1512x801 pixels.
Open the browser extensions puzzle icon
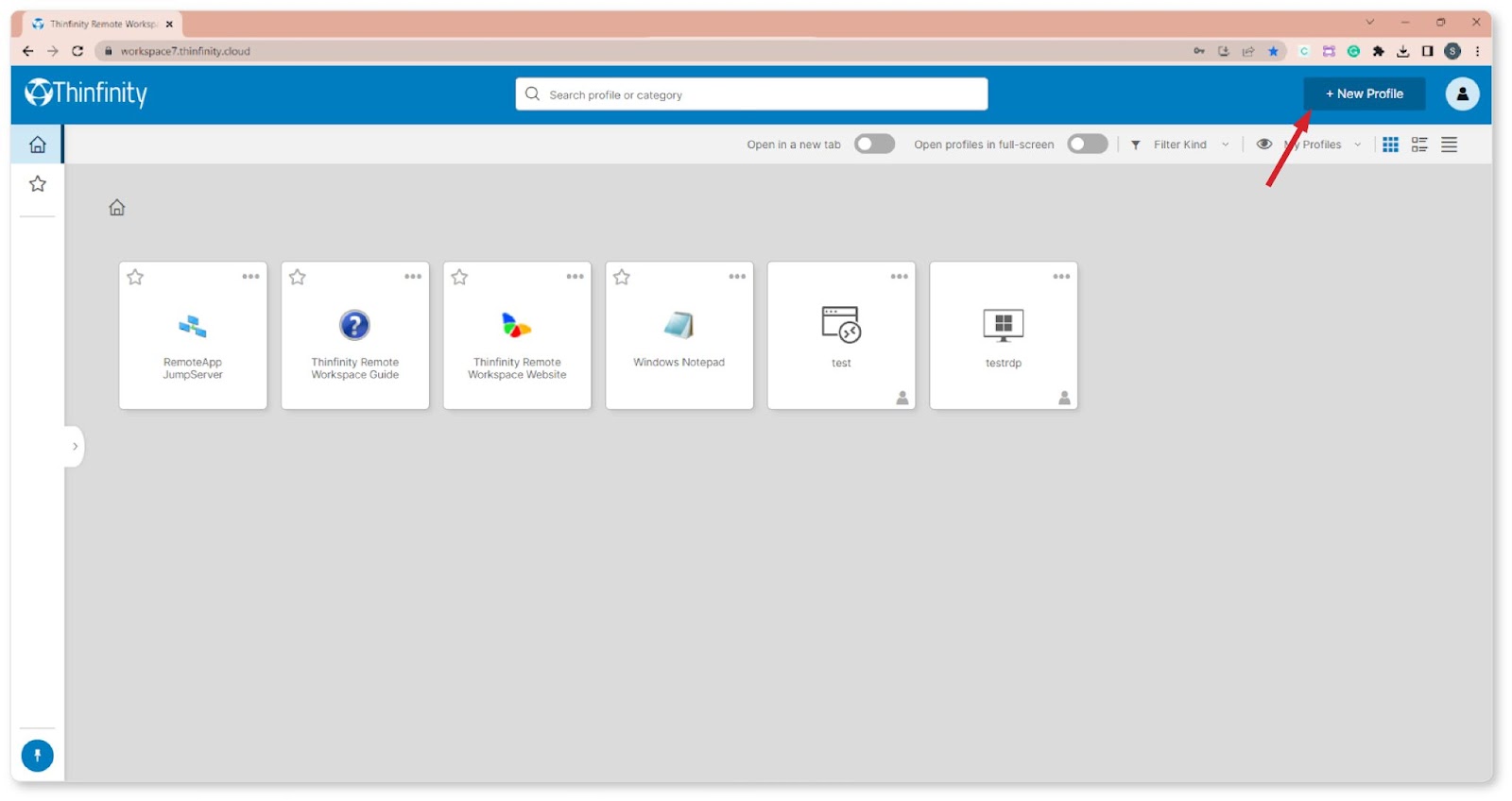point(1378,51)
